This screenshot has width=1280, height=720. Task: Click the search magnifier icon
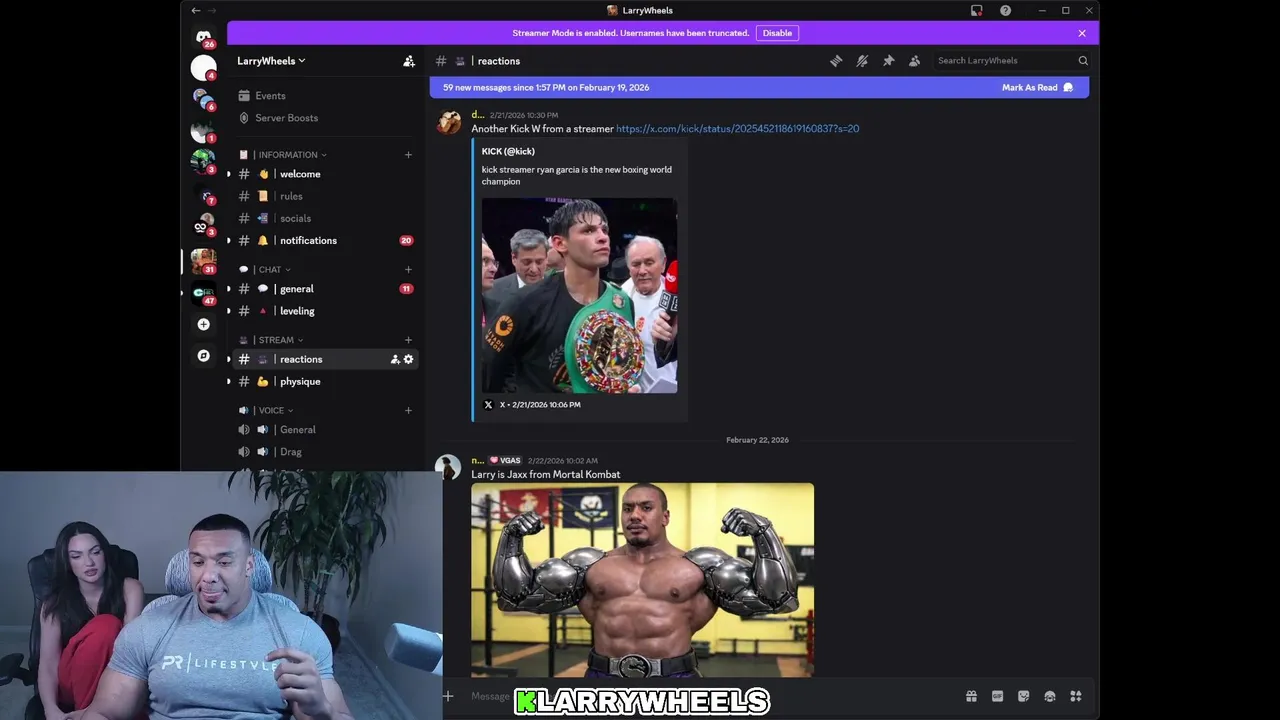pyautogui.click(x=1082, y=61)
